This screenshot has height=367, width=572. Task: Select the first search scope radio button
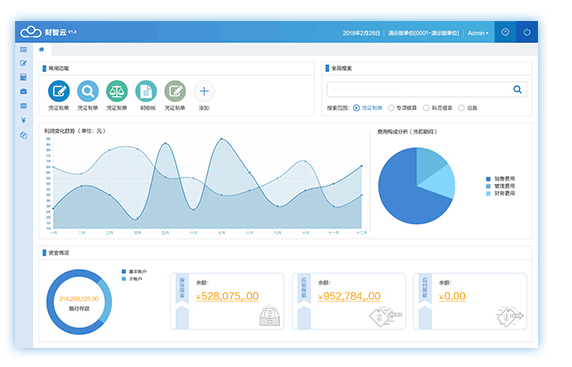click(356, 108)
